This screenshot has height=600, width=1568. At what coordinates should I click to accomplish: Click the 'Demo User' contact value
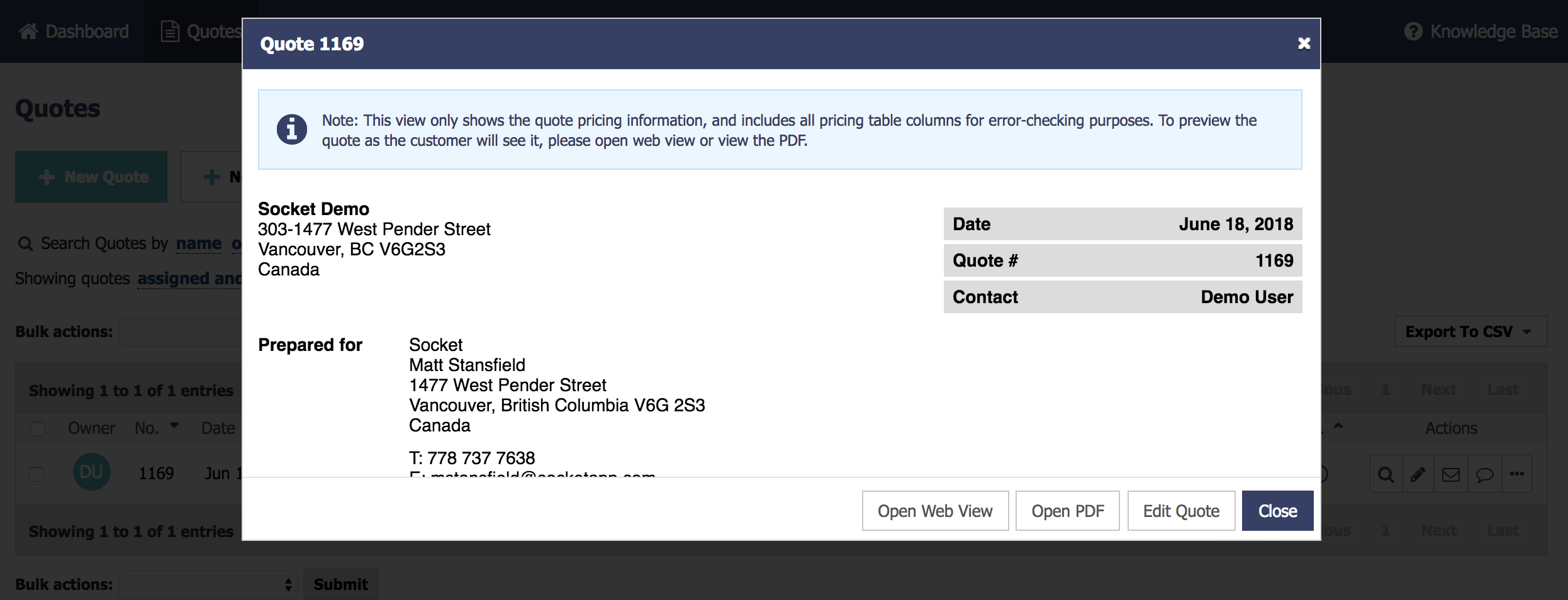click(1246, 297)
